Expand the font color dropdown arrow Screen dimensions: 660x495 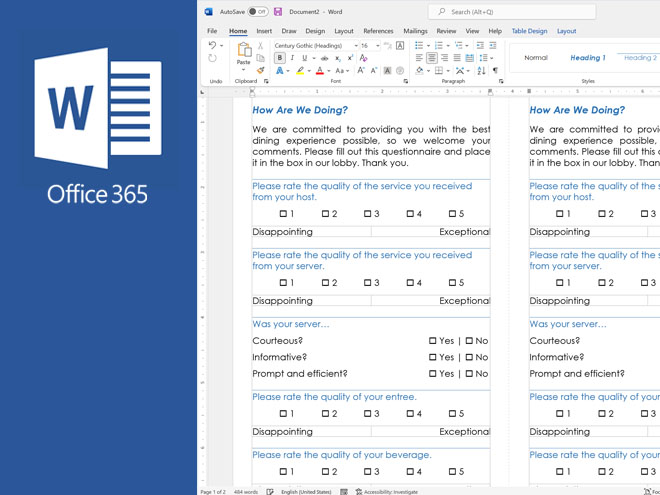pyautogui.click(x=329, y=72)
